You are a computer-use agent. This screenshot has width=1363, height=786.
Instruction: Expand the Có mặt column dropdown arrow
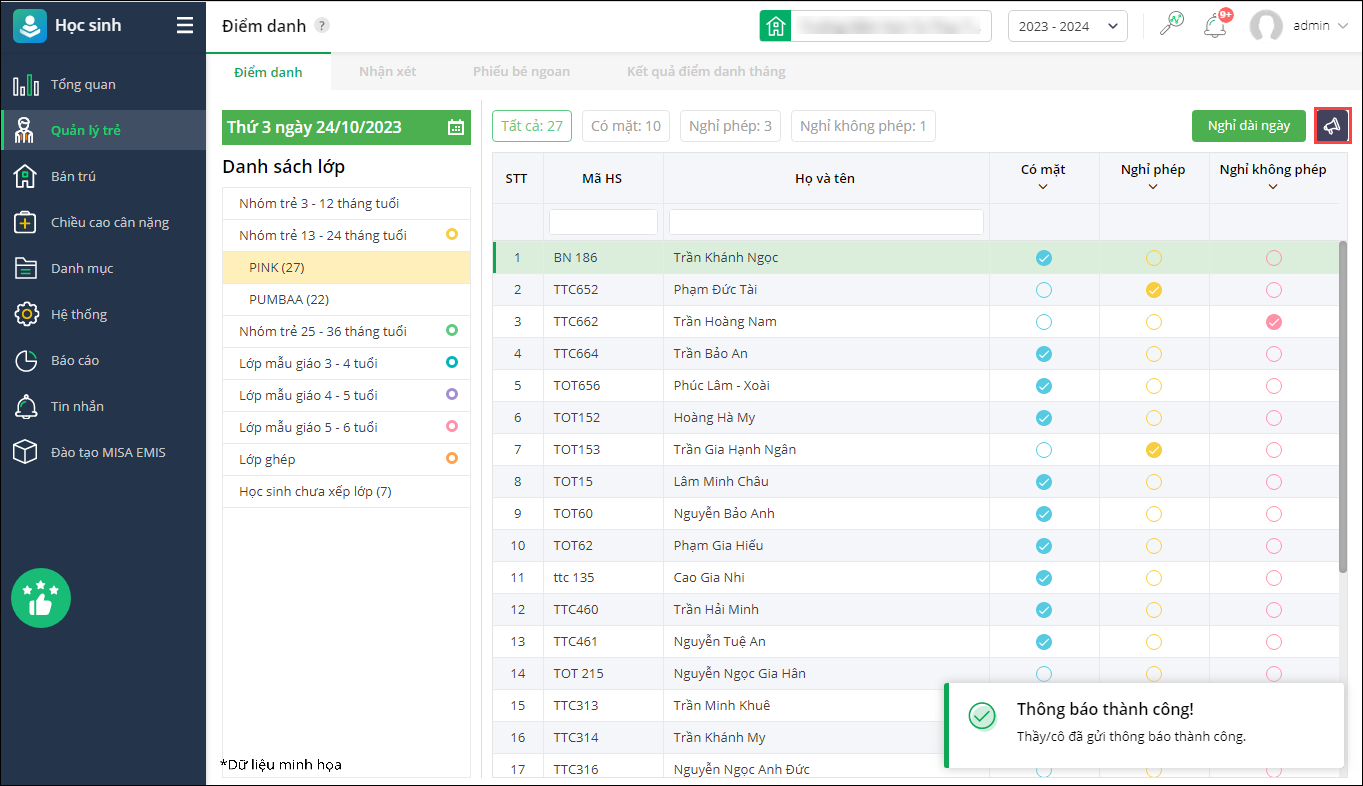pyautogui.click(x=1043, y=187)
